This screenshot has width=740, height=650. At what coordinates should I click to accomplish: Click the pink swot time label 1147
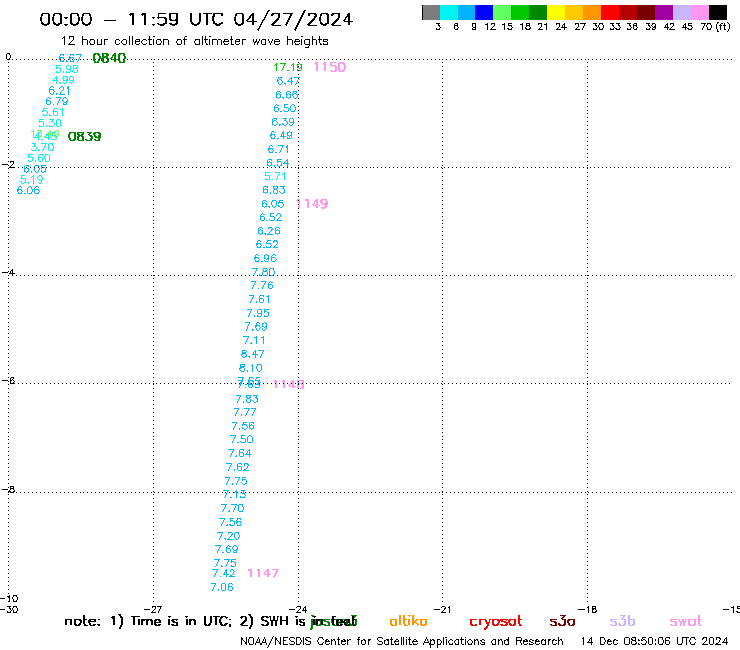tap(263, 573)
